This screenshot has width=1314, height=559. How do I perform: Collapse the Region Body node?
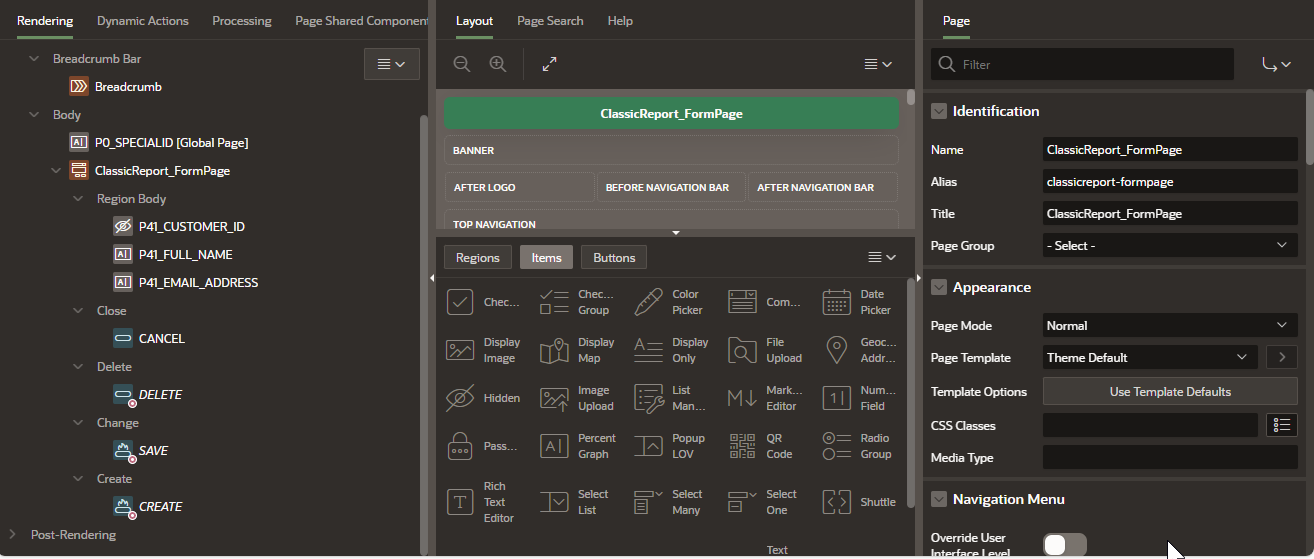tap(79, 199)
